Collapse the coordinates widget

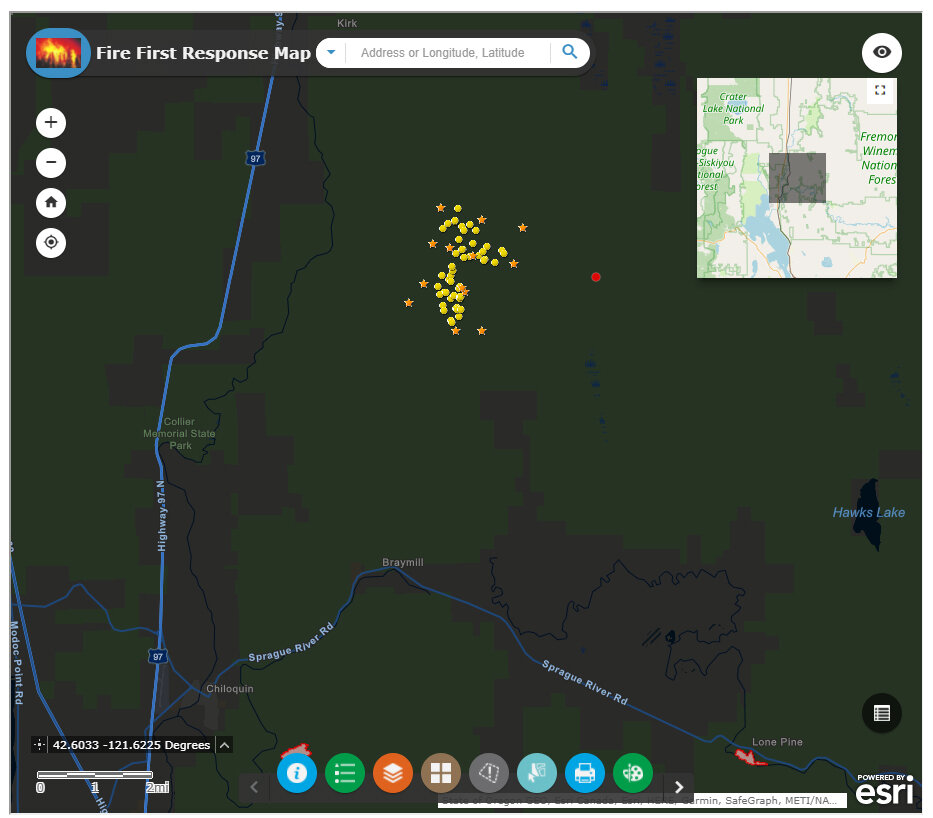point(224,745)
